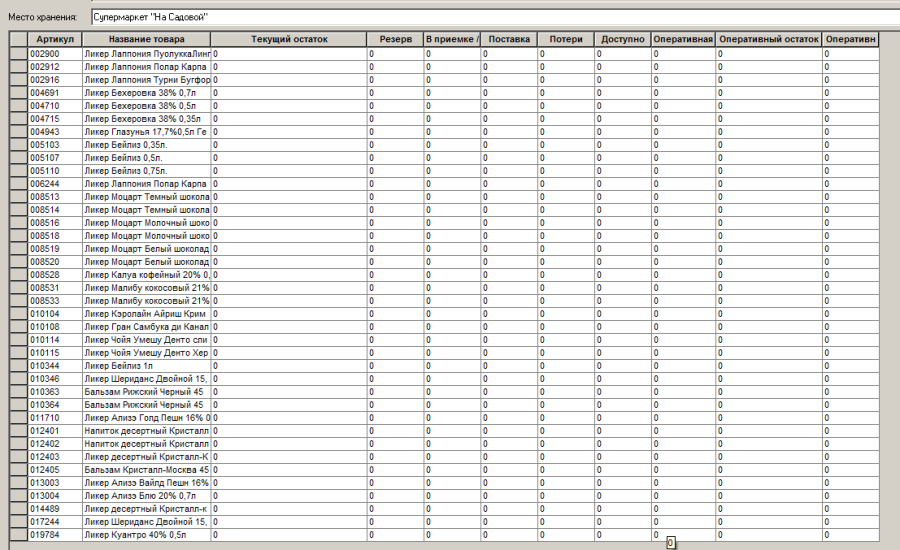
Task: Select 'Ликер Бейлиз 0,5л.' product
Action: (x=146, y=158)
